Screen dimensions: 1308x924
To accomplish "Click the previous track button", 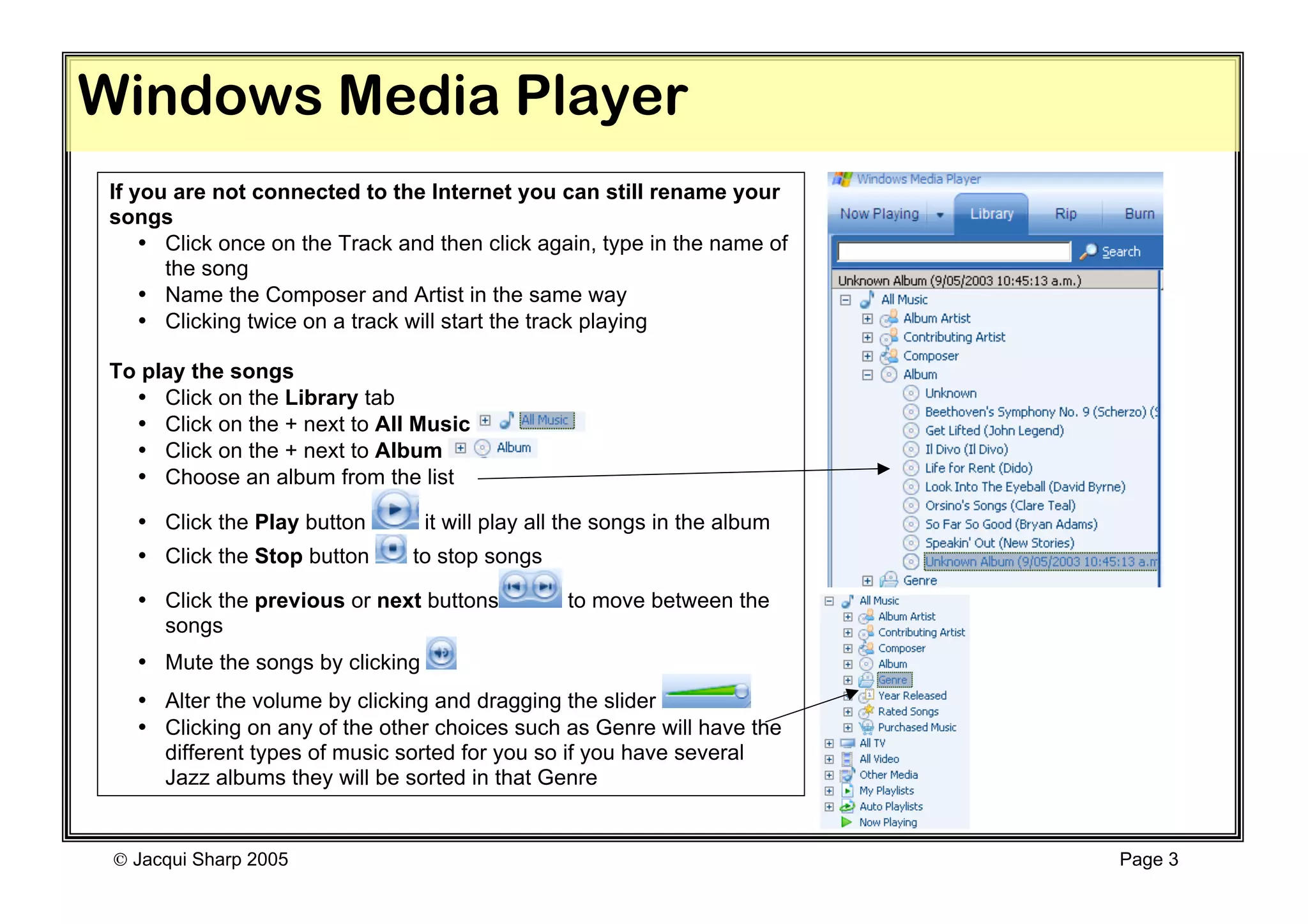I will click(x=515, y=586).
